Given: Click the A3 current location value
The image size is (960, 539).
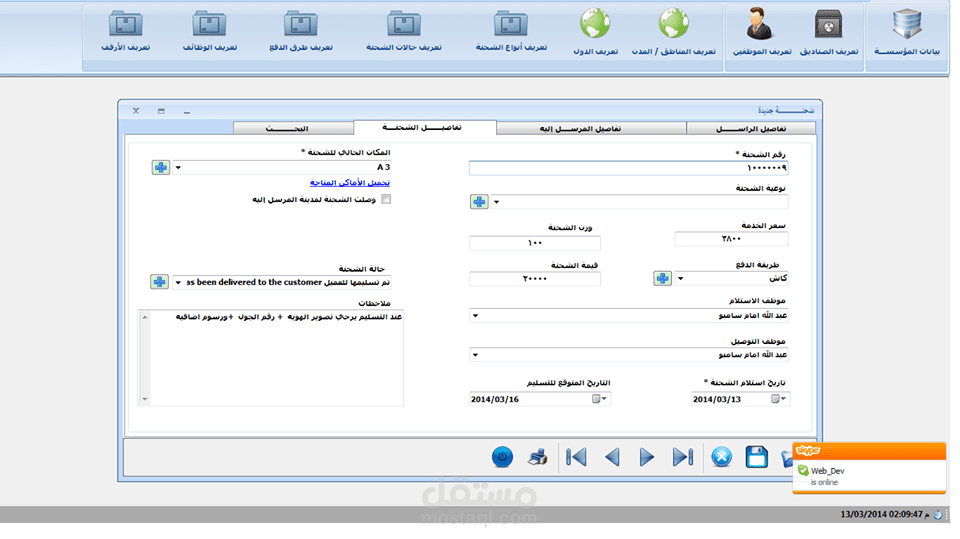Looking at the screenshot, I should tap(383, 167).
